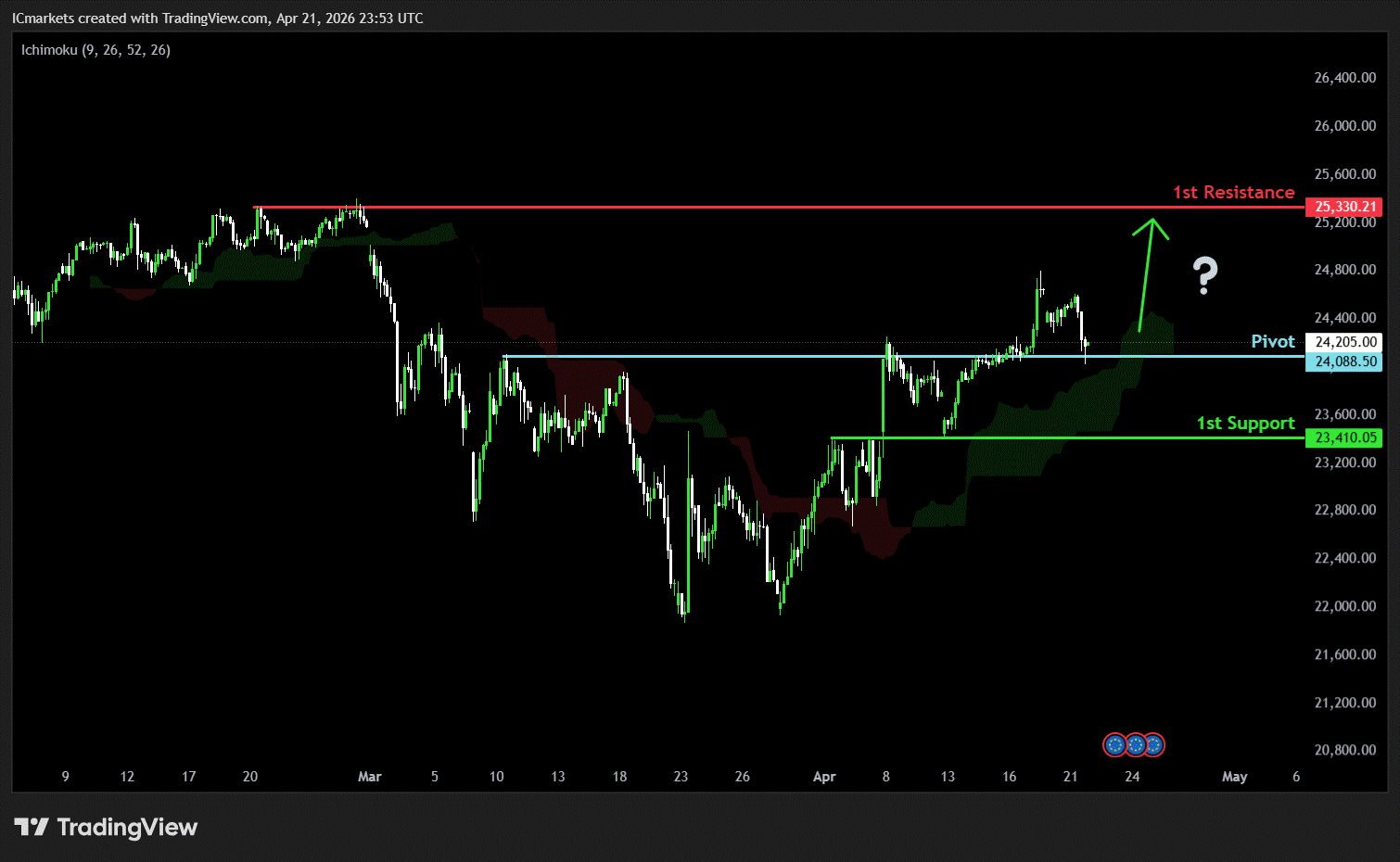Select the Pivot text label
The image size is (1400, 862).
[1272, 342]
